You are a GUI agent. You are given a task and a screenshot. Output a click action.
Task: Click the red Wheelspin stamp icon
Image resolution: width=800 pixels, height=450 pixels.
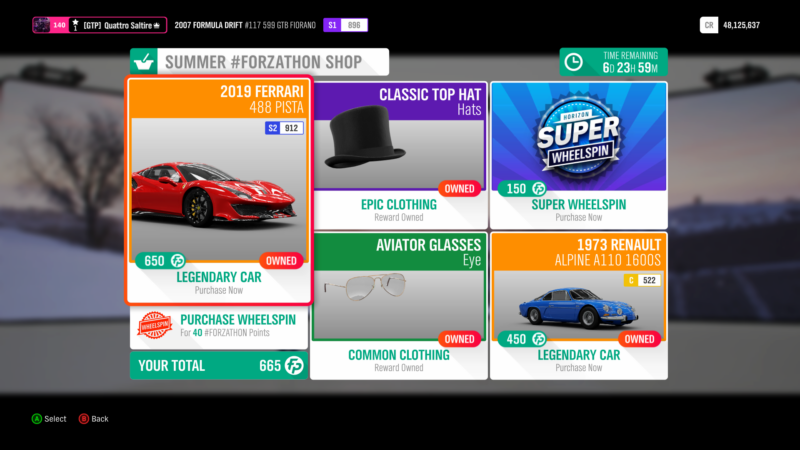[155, 325]
